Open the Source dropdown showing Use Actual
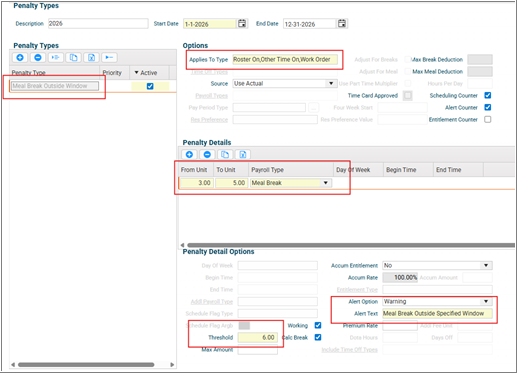The image size is (517, 373). 331,83
